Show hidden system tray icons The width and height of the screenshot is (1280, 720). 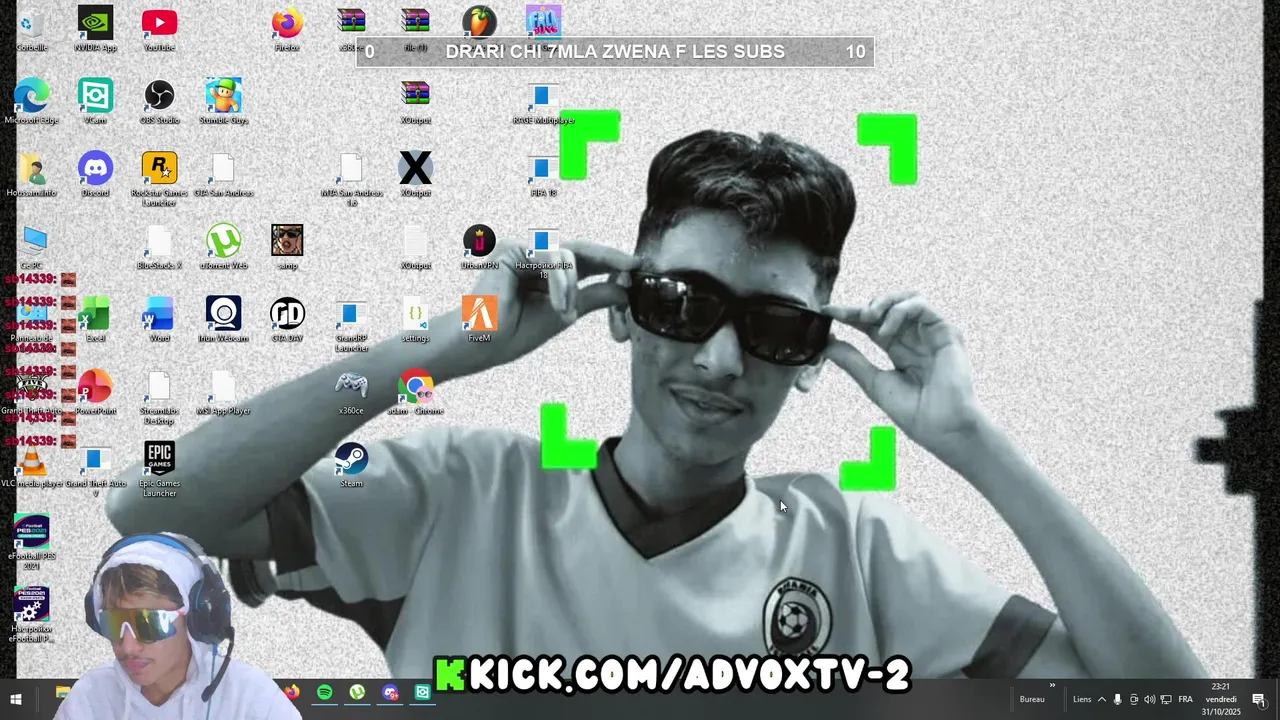coord(1102,700)
